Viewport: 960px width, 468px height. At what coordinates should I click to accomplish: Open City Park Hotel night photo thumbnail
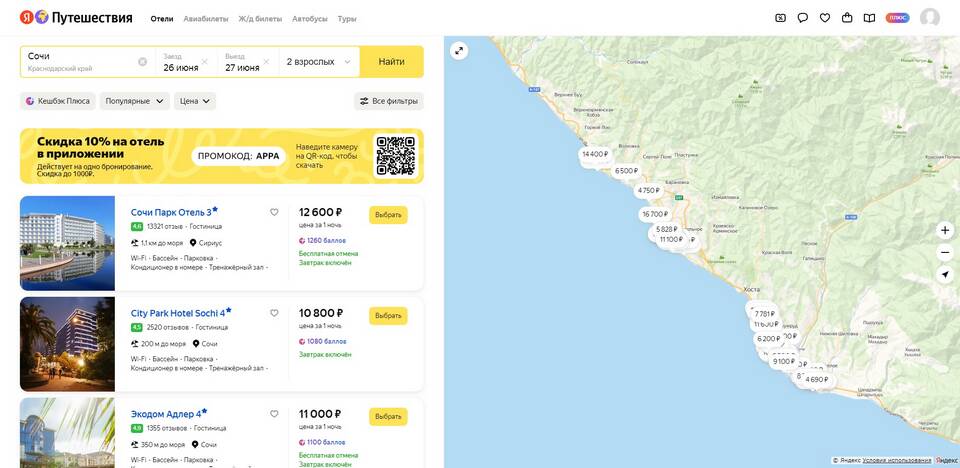(x=67, y=344)
